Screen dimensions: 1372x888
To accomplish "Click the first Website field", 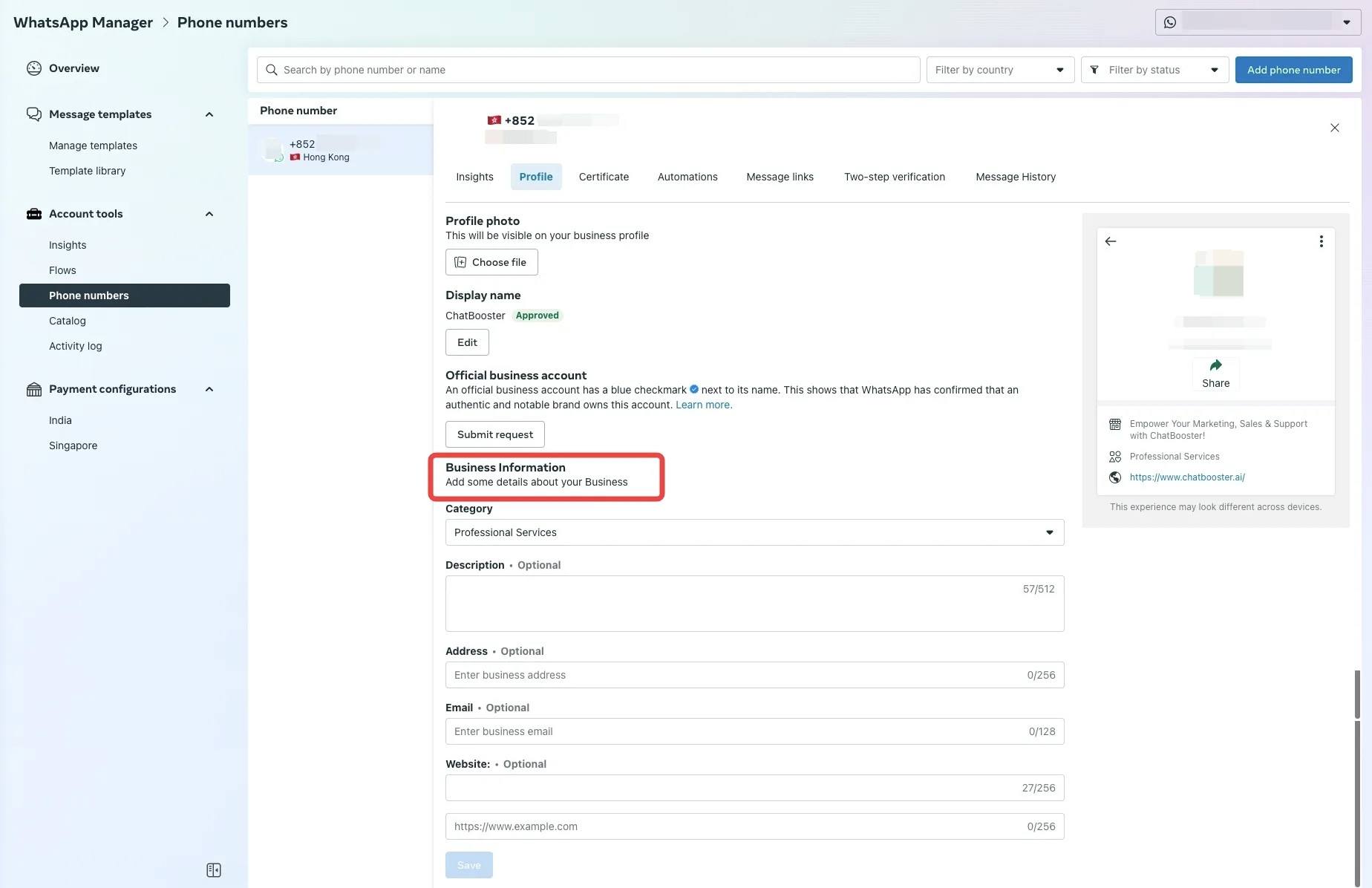I will pyautogui.click(x=754, y=788).
